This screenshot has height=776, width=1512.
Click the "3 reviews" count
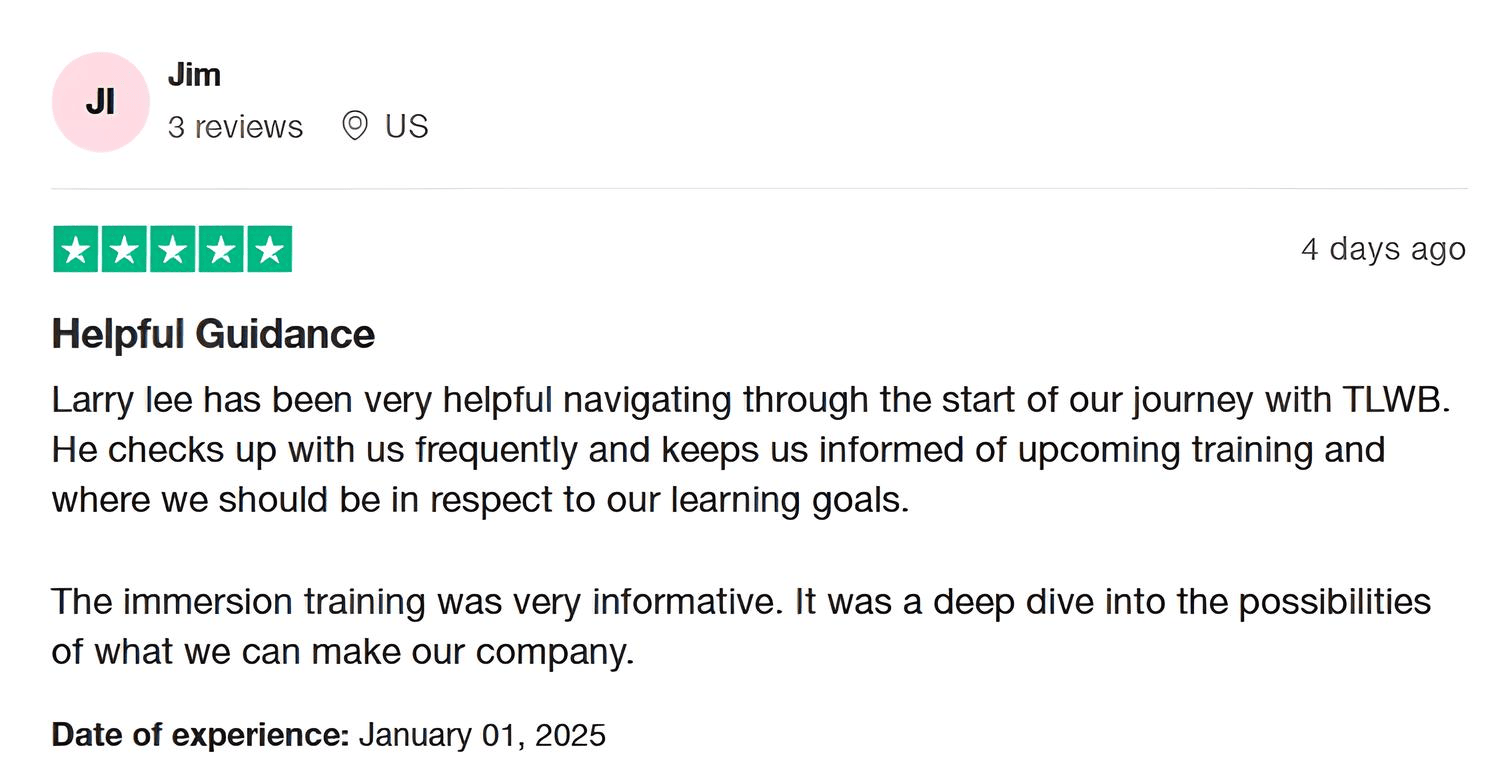(x=235, y=127)
